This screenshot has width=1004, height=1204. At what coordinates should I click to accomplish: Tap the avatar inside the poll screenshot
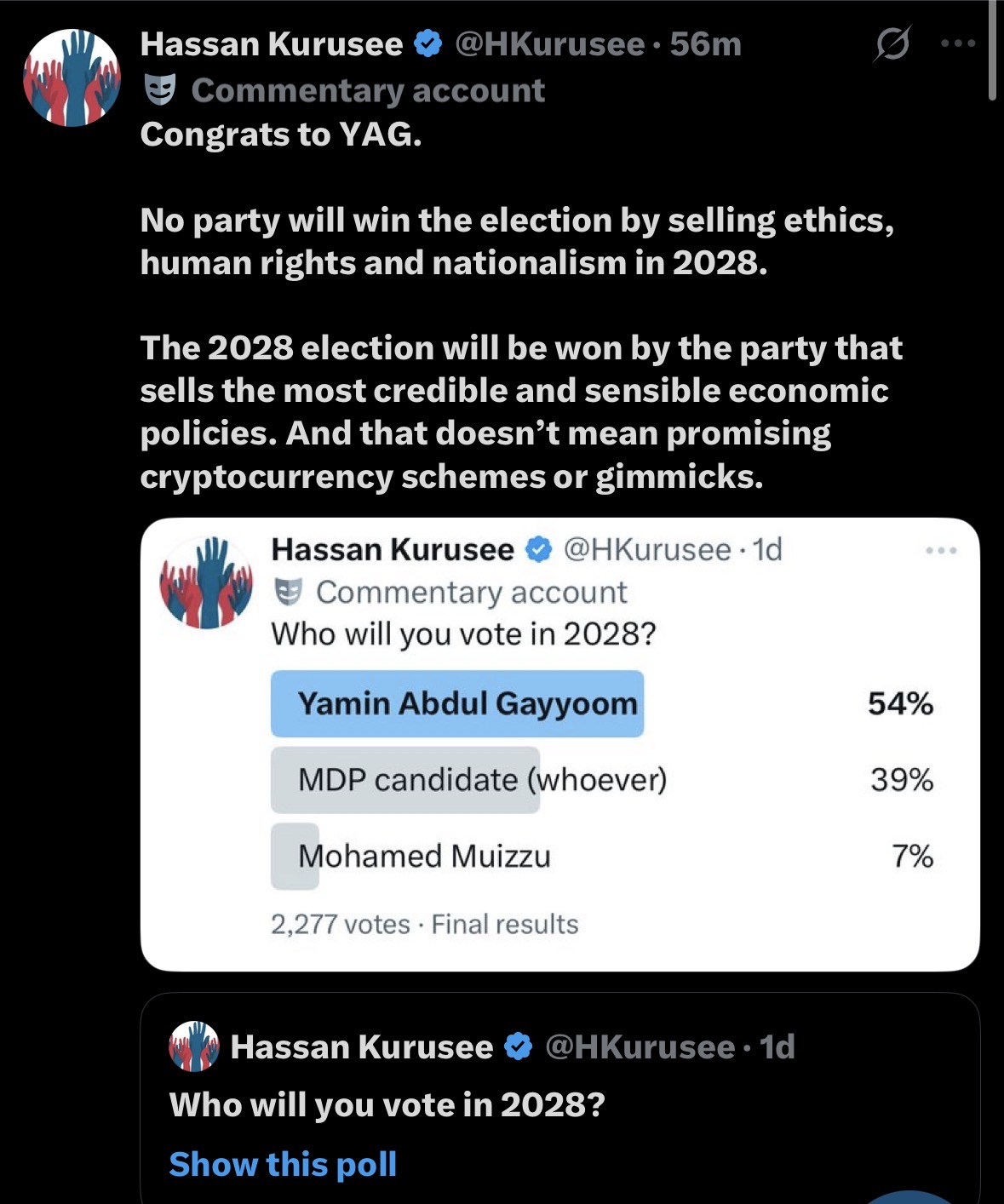(x=206, y=583)
